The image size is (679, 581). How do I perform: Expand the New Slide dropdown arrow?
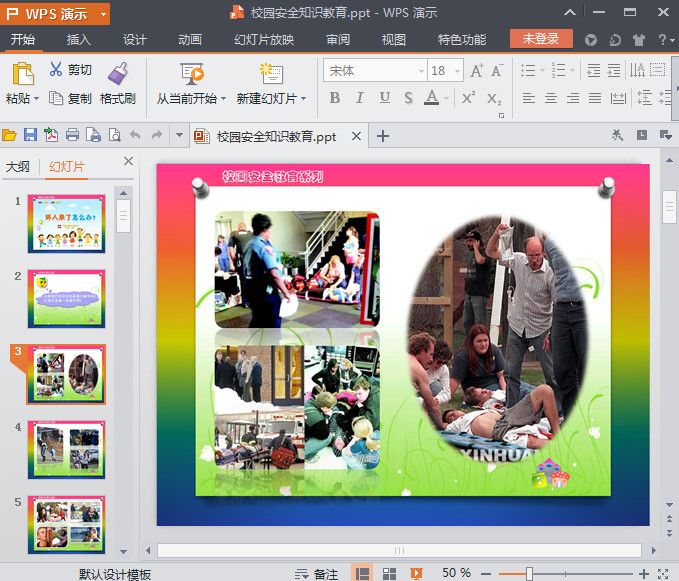coord(303,99)
